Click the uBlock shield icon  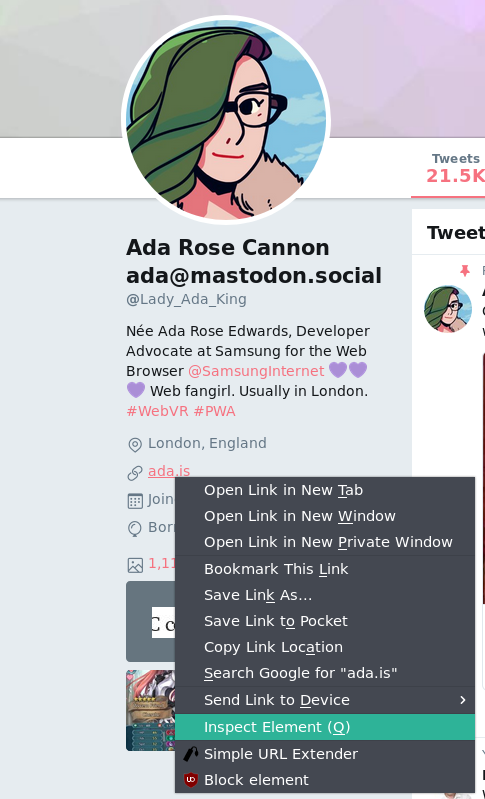(x=191, y=780)
